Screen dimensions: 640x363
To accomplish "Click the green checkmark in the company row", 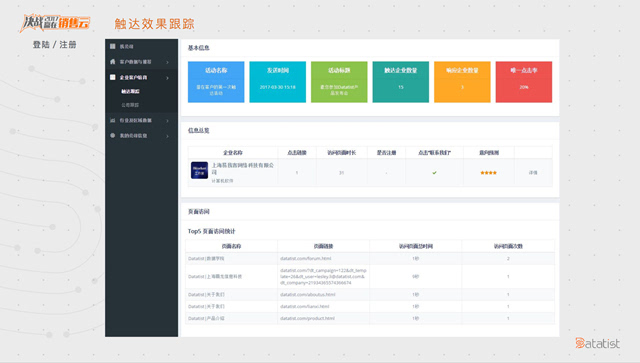I will click(434, 173).
